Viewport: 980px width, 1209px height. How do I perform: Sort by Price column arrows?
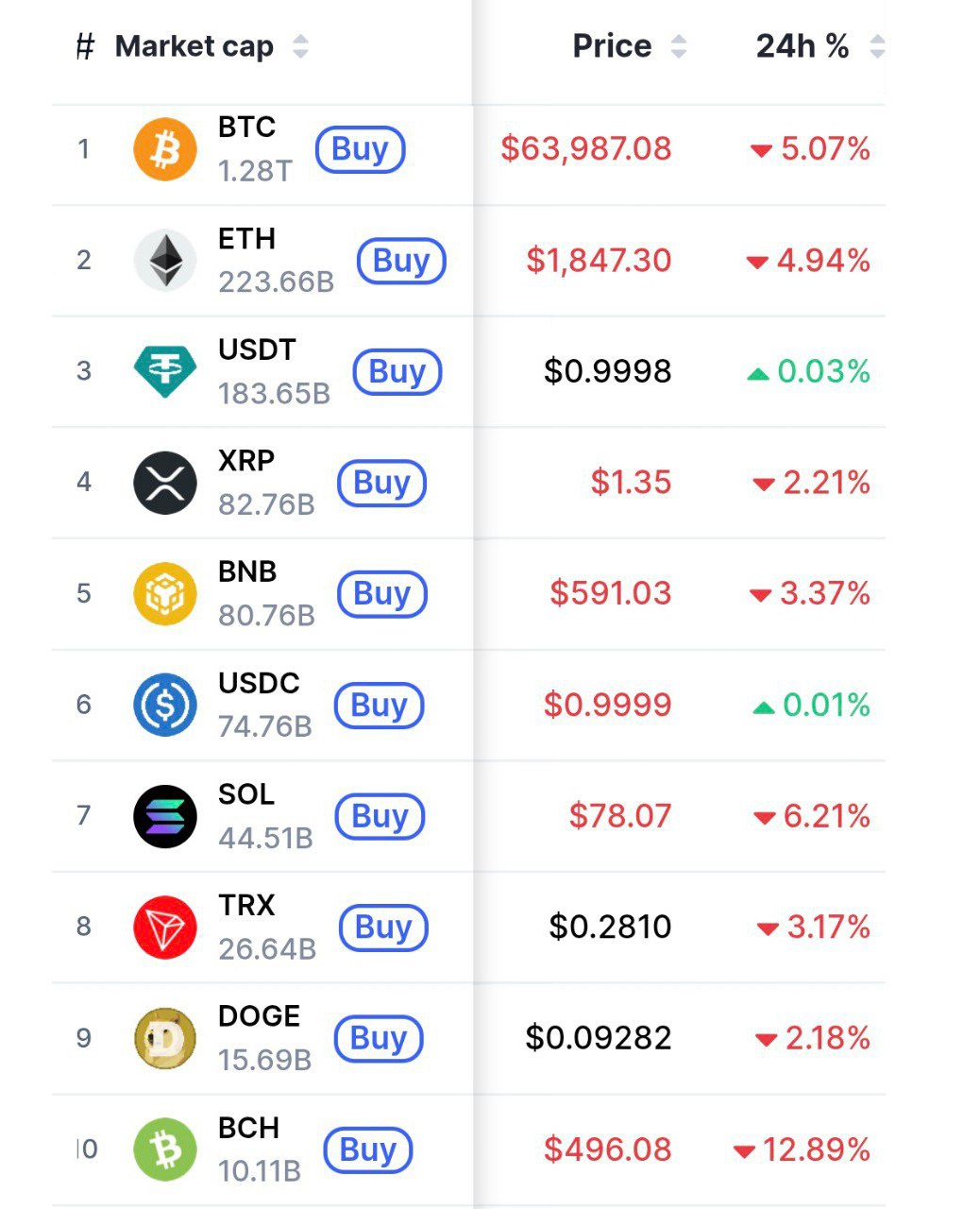pyautogui.click(x=679, y=46)
